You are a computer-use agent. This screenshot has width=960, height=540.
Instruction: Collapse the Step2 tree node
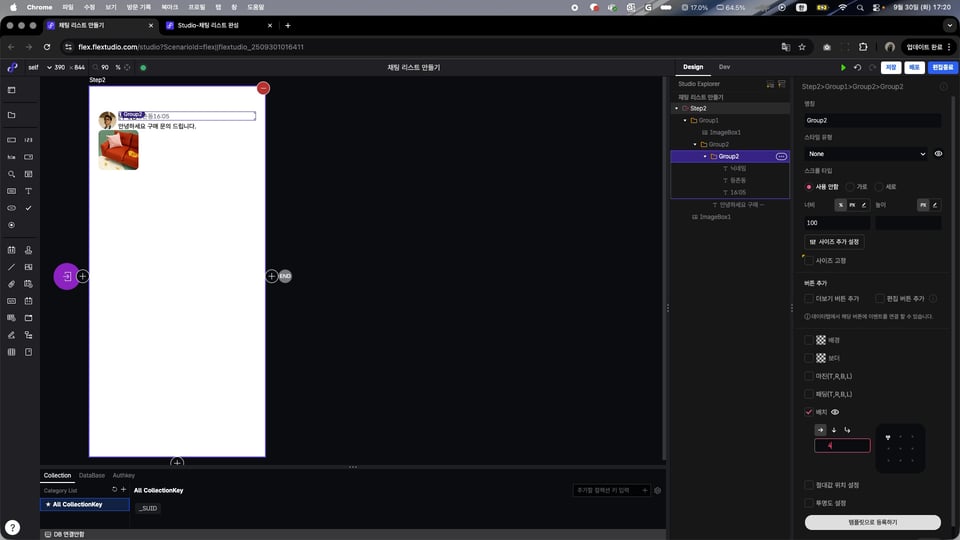(x=677, y=108)
